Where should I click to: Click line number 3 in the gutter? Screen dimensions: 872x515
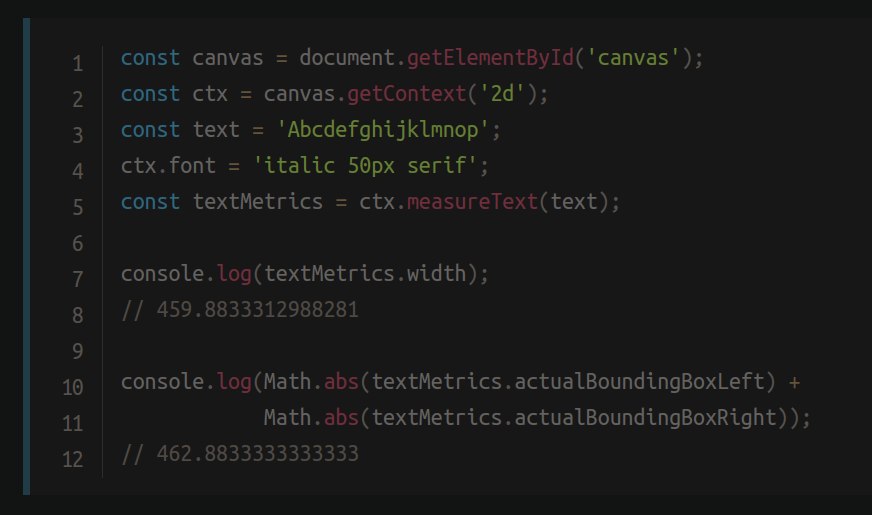(78, 135)
